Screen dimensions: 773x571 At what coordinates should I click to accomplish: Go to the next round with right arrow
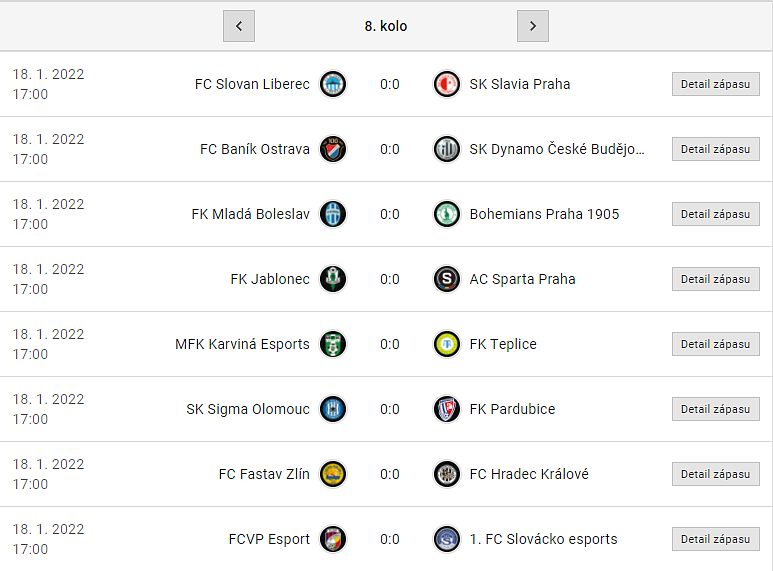coord(533,26)
